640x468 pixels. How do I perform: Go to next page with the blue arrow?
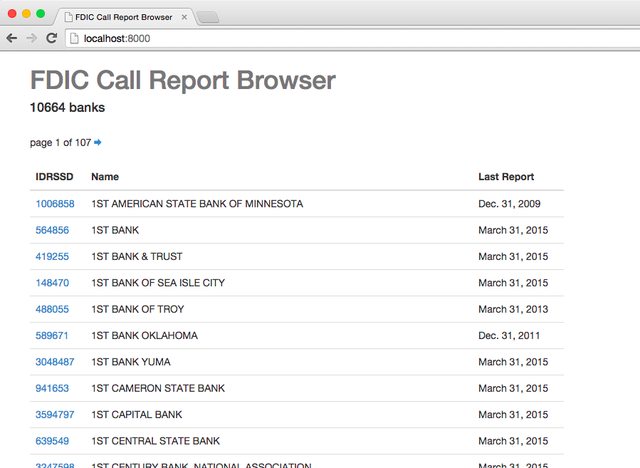point(98,142)
